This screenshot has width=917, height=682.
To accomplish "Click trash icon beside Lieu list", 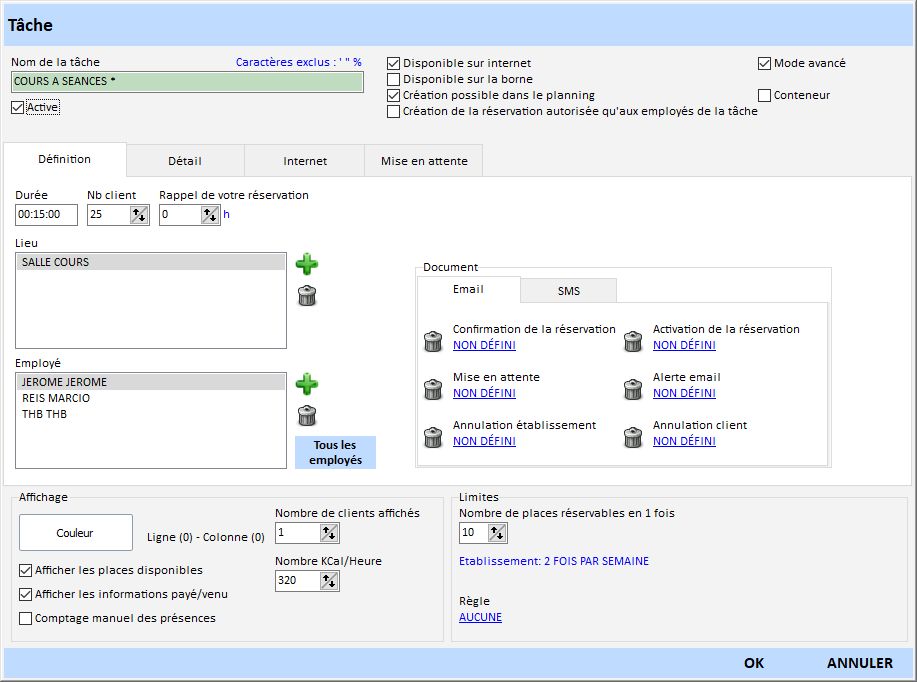I will click(307, 295).
